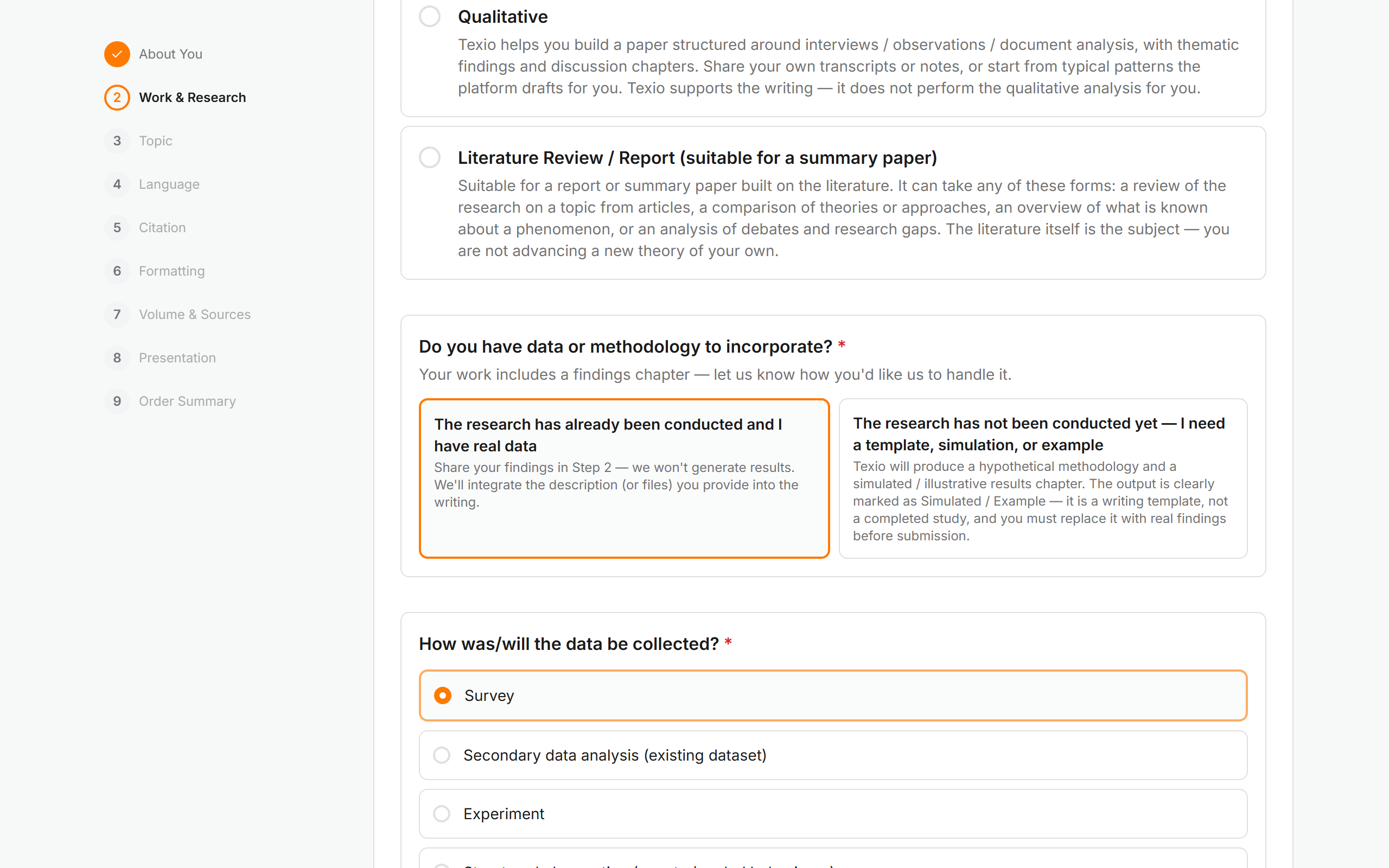Click 'Texio will produce a hypothetical methodology' description

click(x=1040, y=501)
